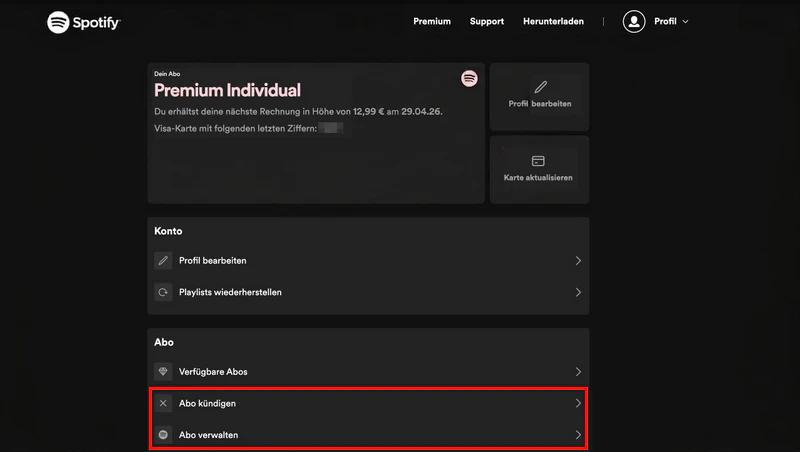Click the Spotify logo in the header
The image size is (800, 452).
tap(84, 22)
